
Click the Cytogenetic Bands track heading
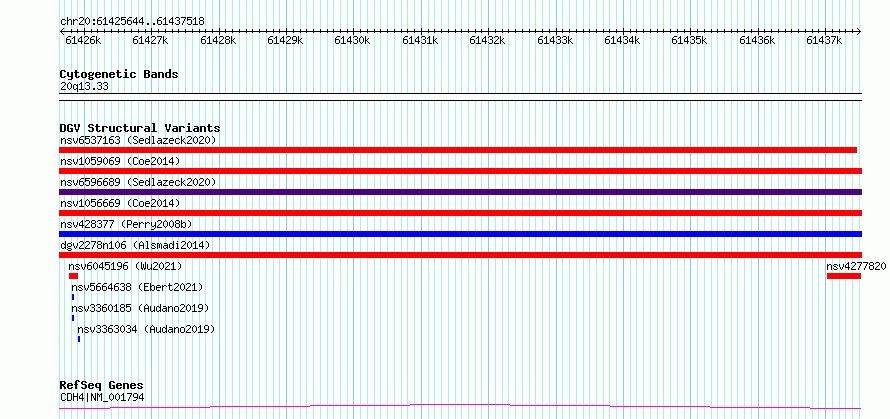click(x=119, y=74)
